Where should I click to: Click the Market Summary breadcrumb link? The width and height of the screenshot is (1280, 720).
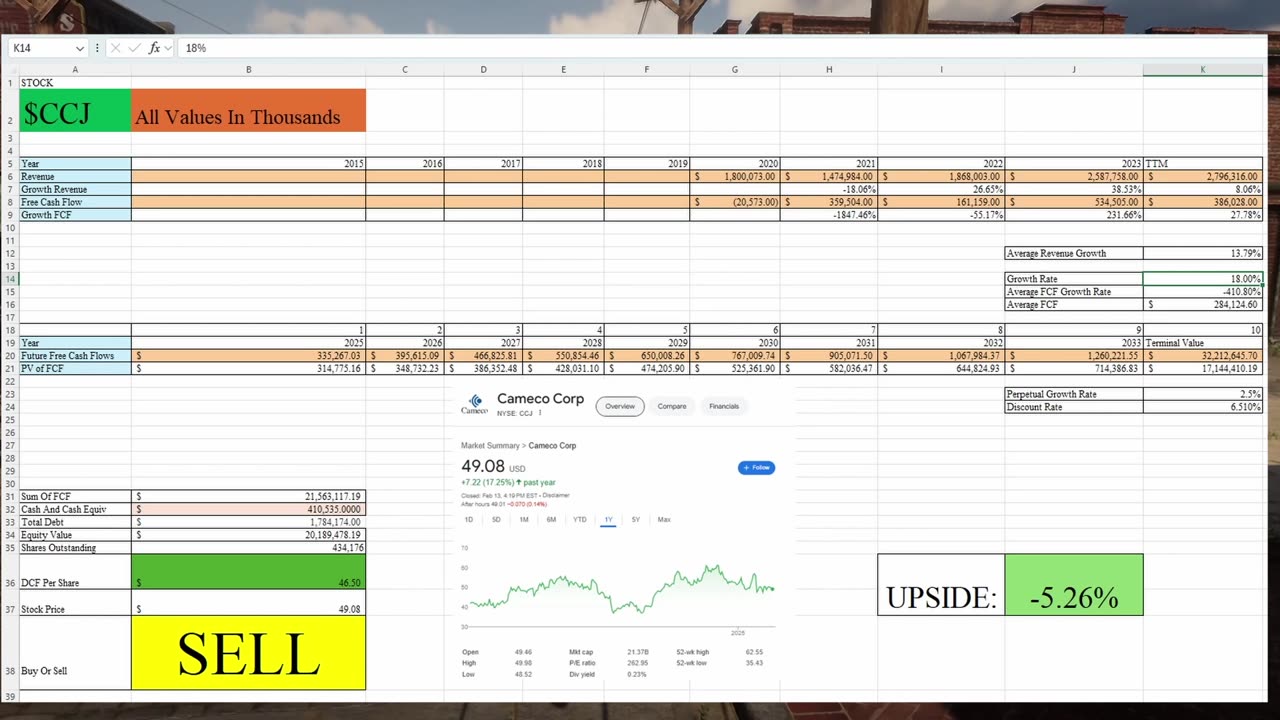[490, 445]
